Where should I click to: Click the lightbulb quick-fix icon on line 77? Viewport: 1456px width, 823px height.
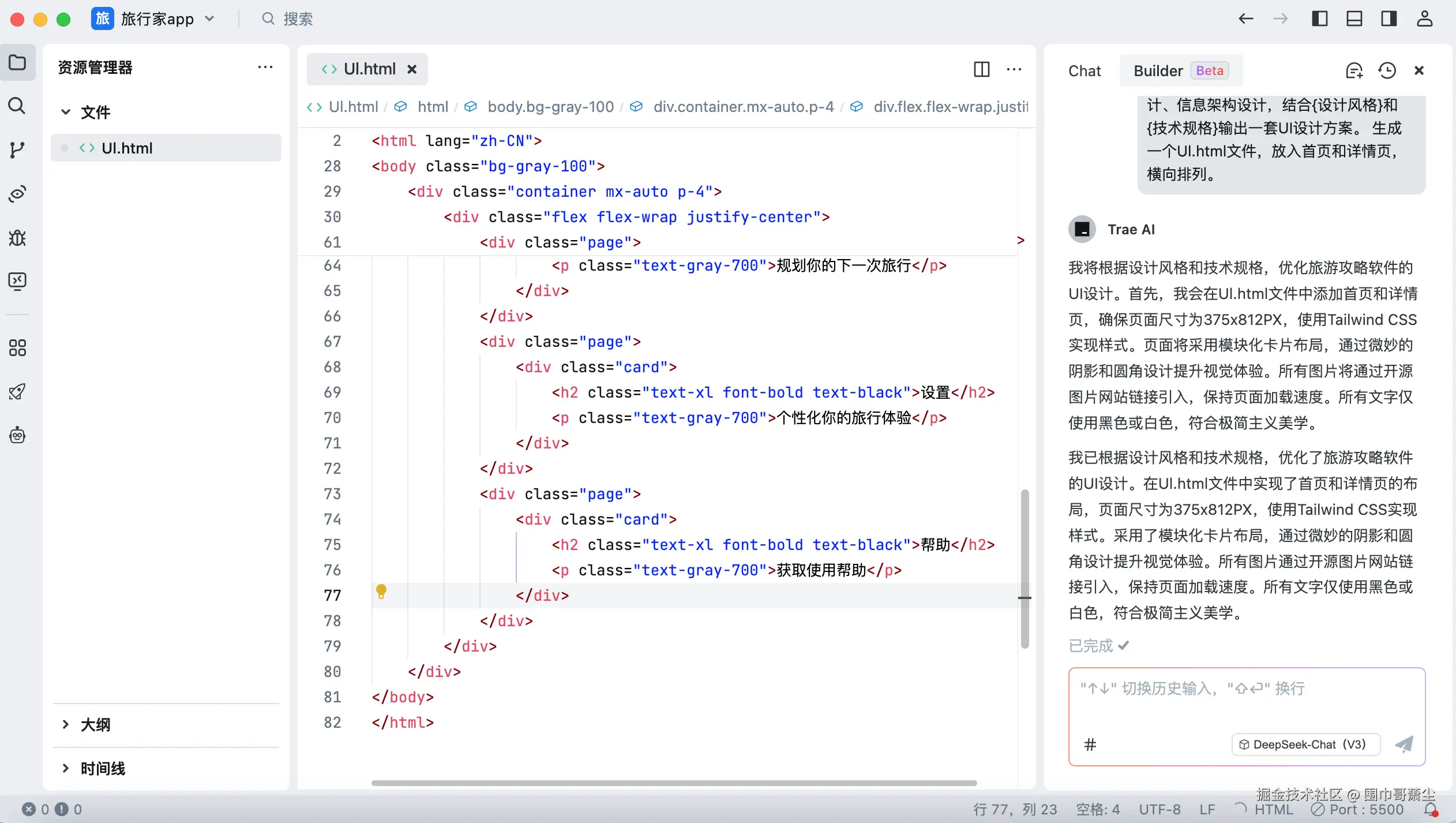(381, 591)
